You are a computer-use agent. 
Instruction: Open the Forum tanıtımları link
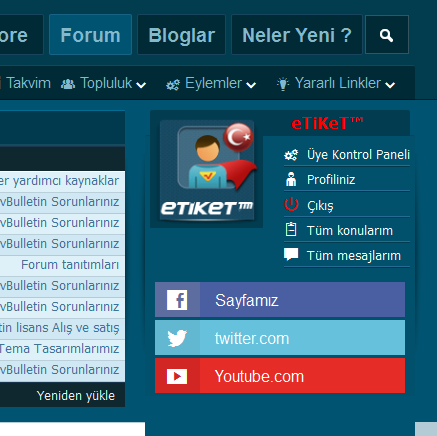(70, 265)
